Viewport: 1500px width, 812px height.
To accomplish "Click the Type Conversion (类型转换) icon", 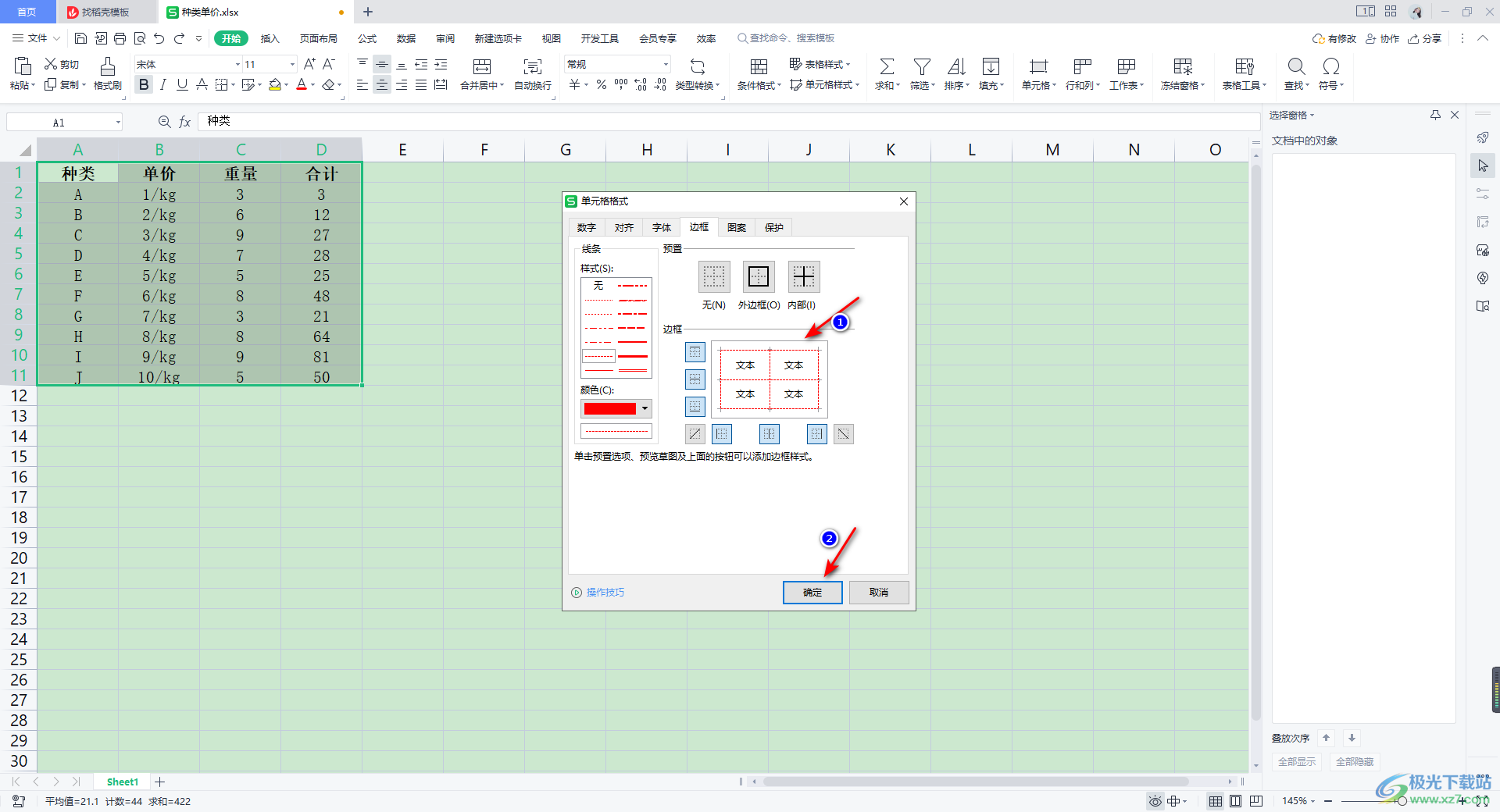I will pos(698,66).
